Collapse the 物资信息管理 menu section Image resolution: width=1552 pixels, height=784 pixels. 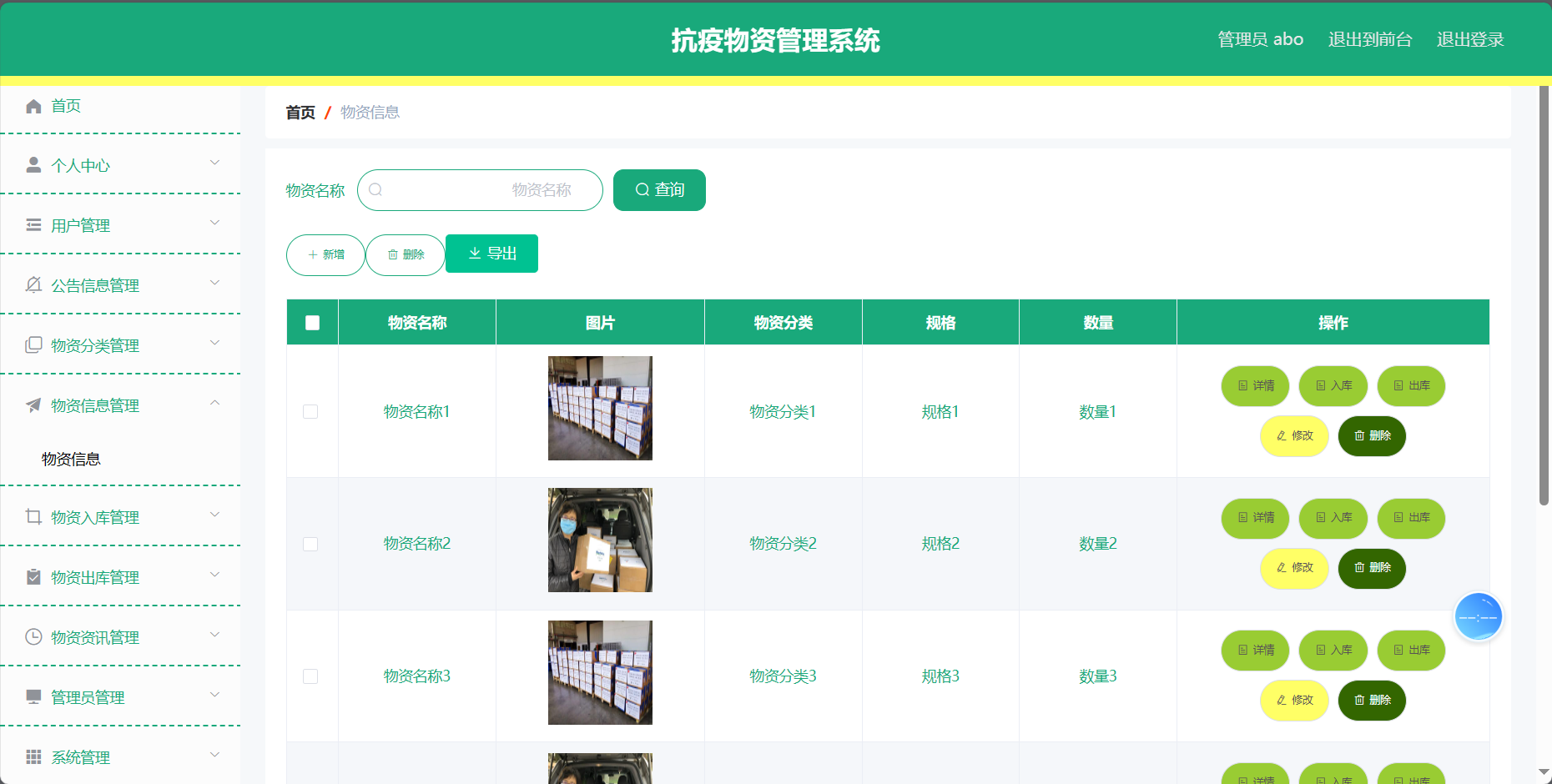[x=121, y=405]
